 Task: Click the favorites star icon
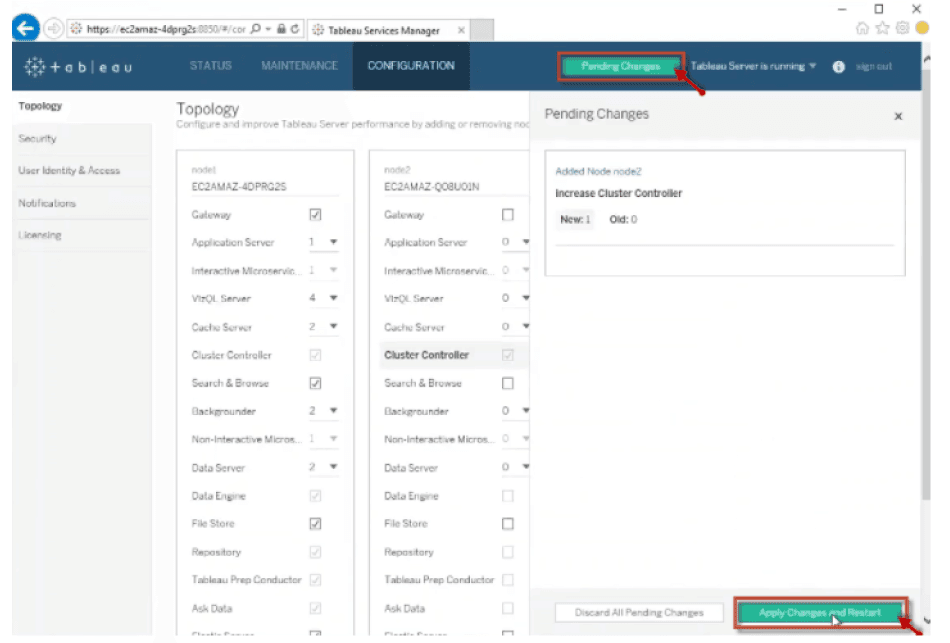pos(884,28)
